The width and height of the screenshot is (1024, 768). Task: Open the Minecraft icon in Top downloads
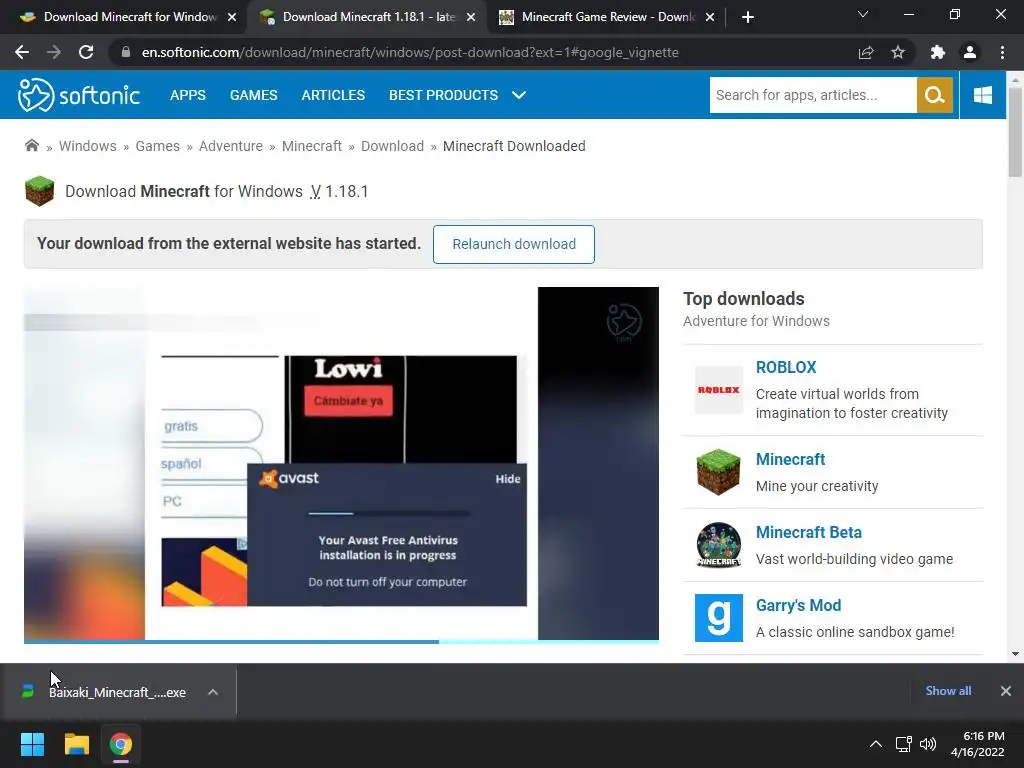pos(718,472)
